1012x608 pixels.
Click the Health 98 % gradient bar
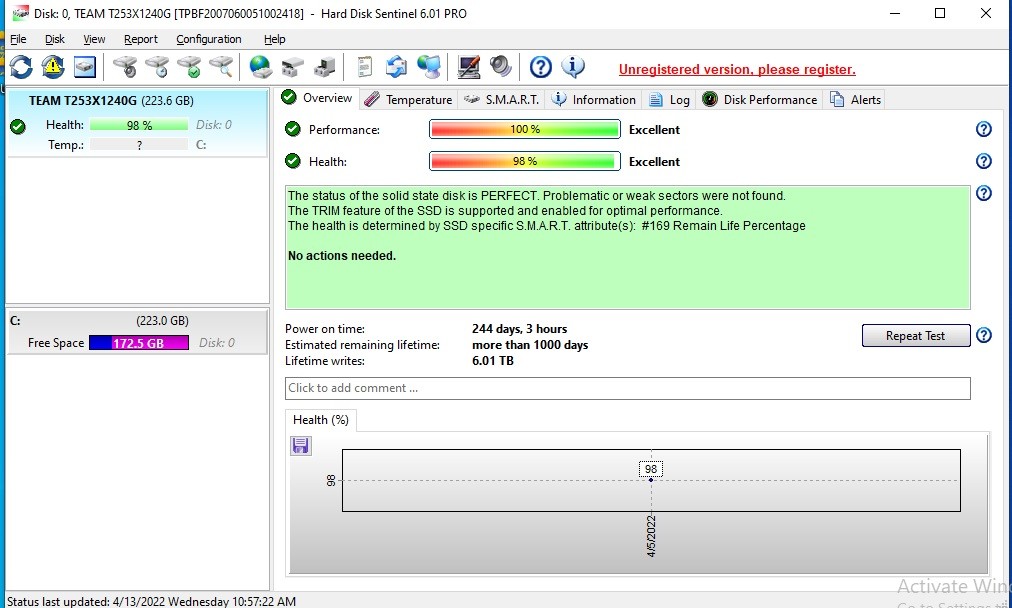click(525, 161)
